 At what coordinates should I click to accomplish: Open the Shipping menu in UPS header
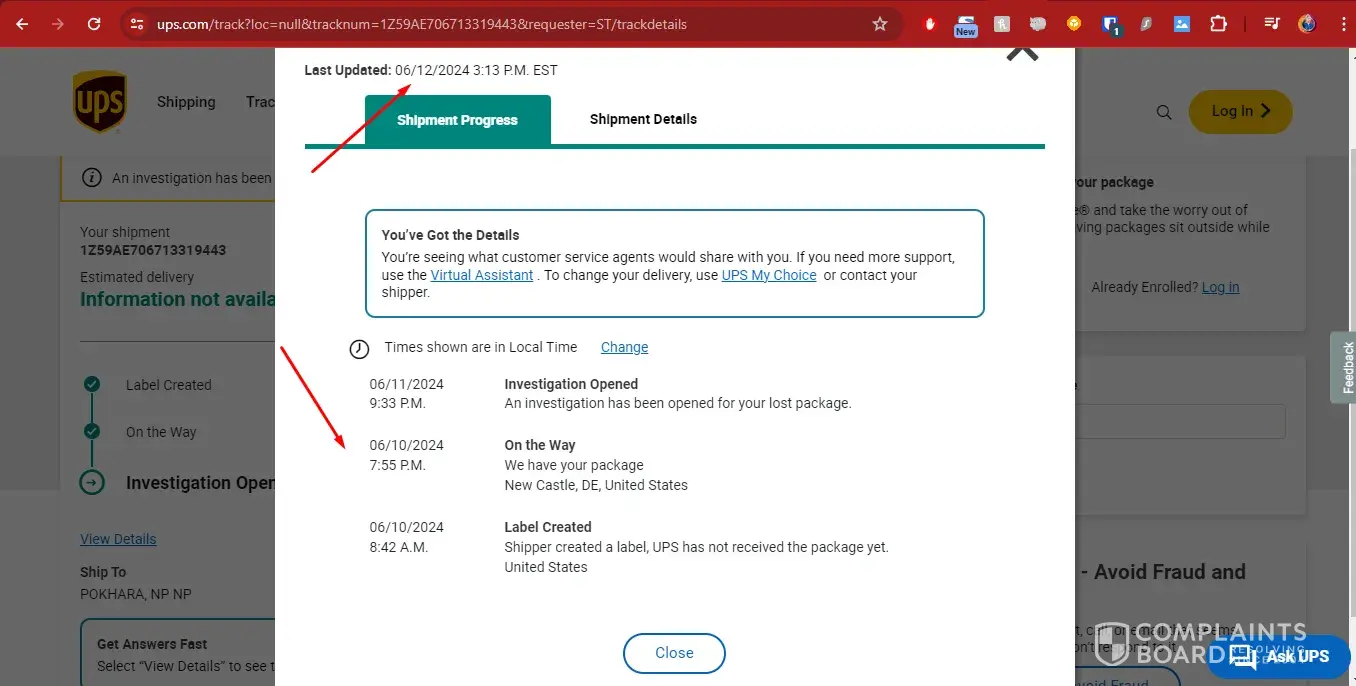[x=186, y=102]
